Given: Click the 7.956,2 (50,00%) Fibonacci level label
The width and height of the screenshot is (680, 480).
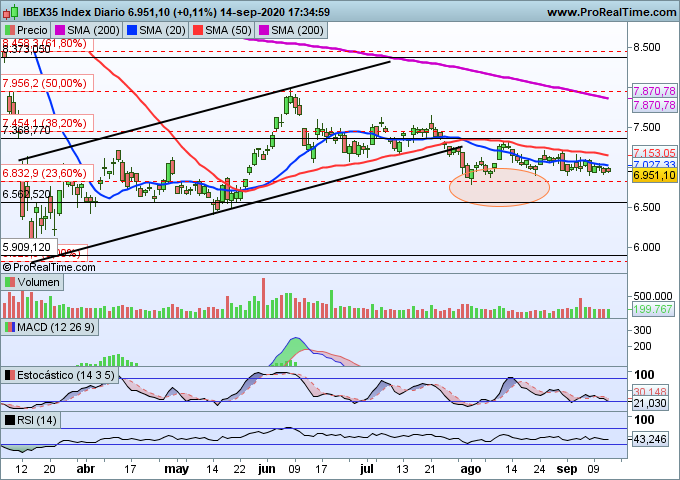Looking at the screenshot, I should tap(44, 83).
